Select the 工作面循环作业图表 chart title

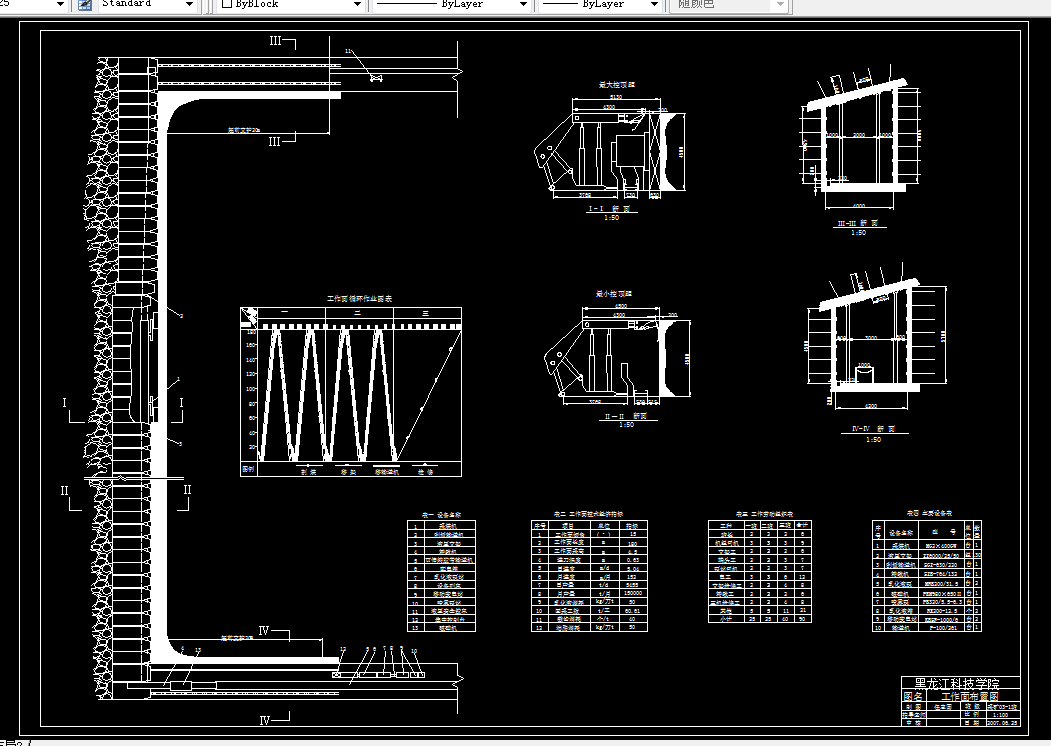[x=359, y=299]
